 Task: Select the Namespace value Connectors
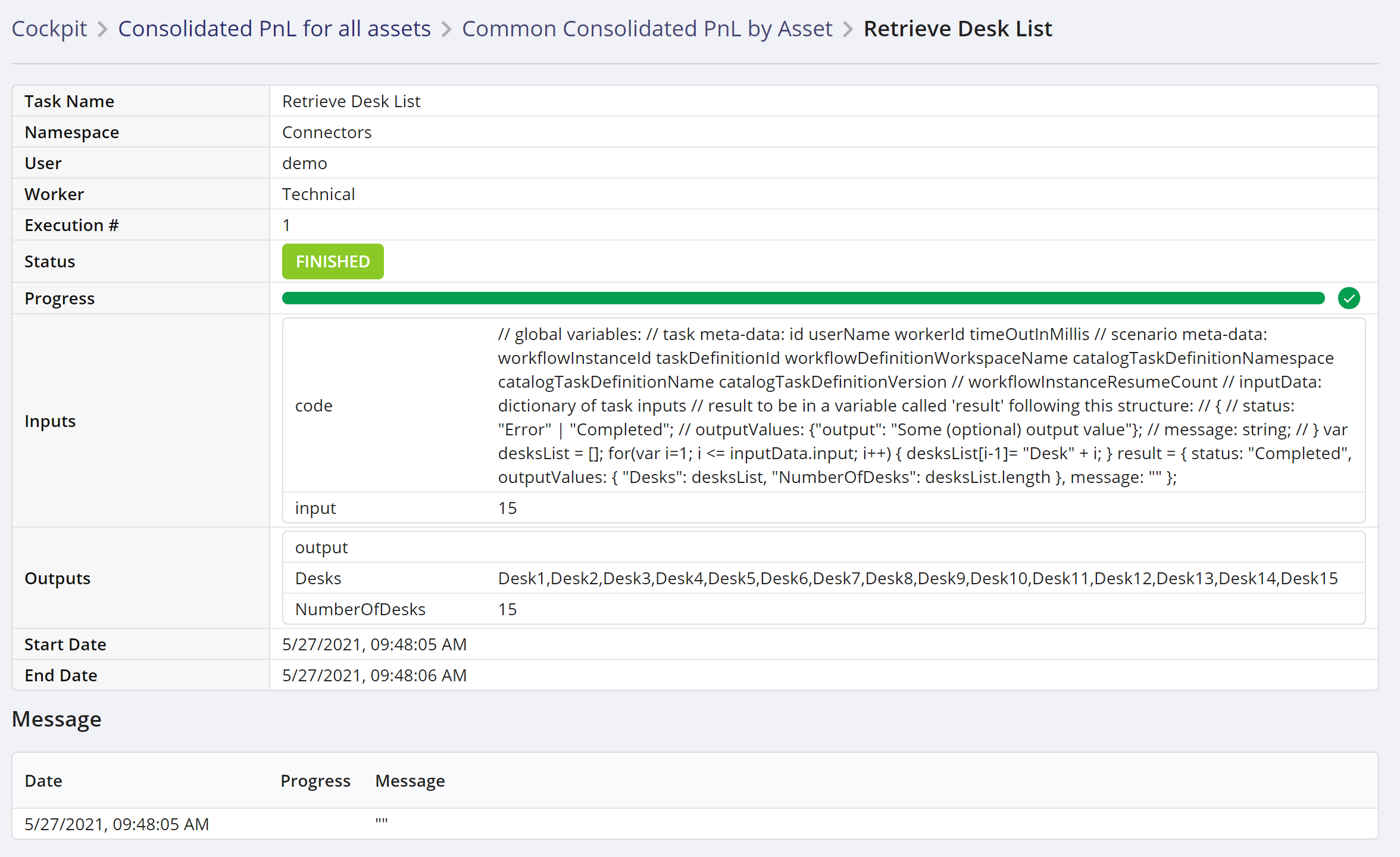(327, 132)
